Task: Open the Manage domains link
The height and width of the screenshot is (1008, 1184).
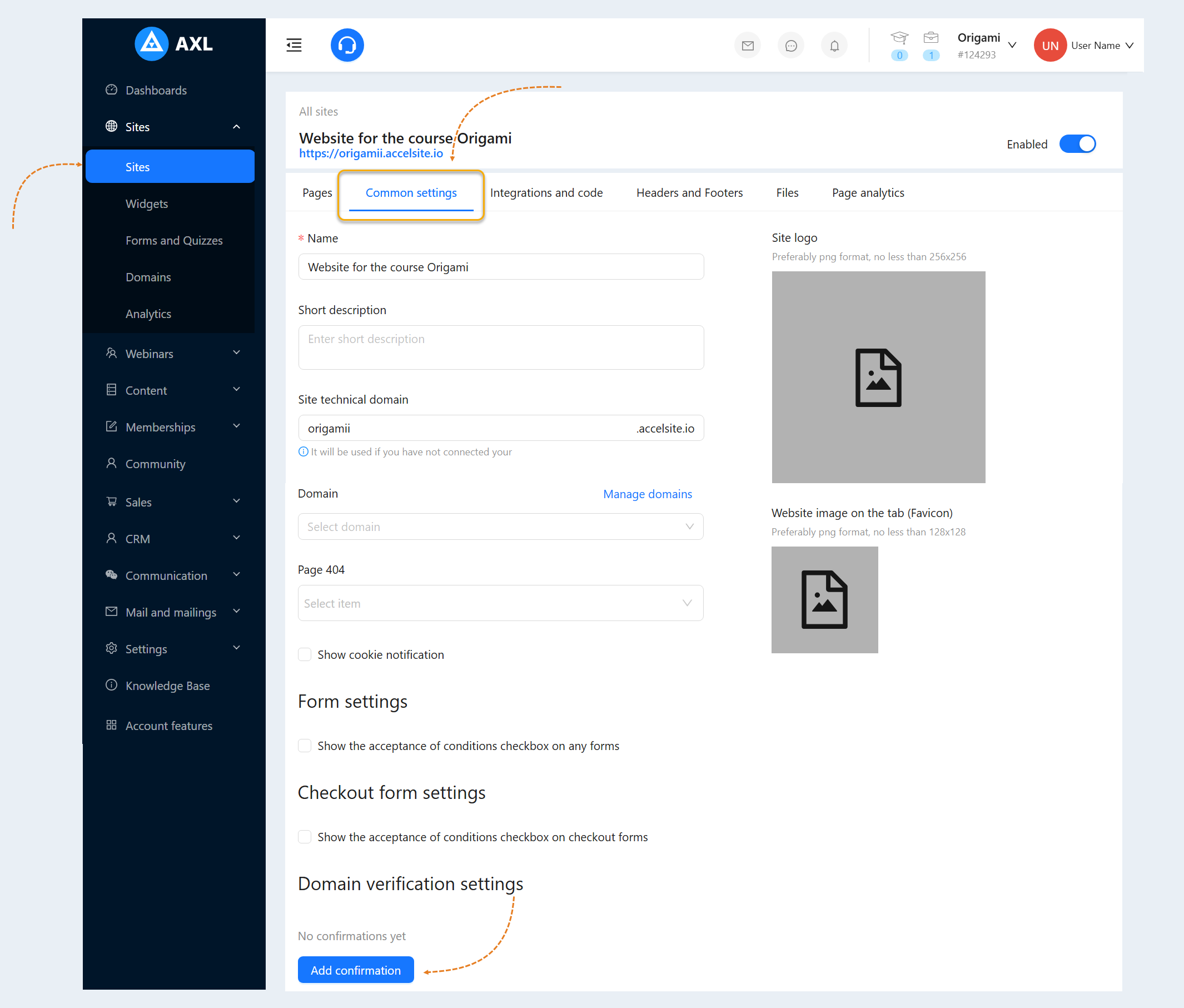Action: point(648,494)
